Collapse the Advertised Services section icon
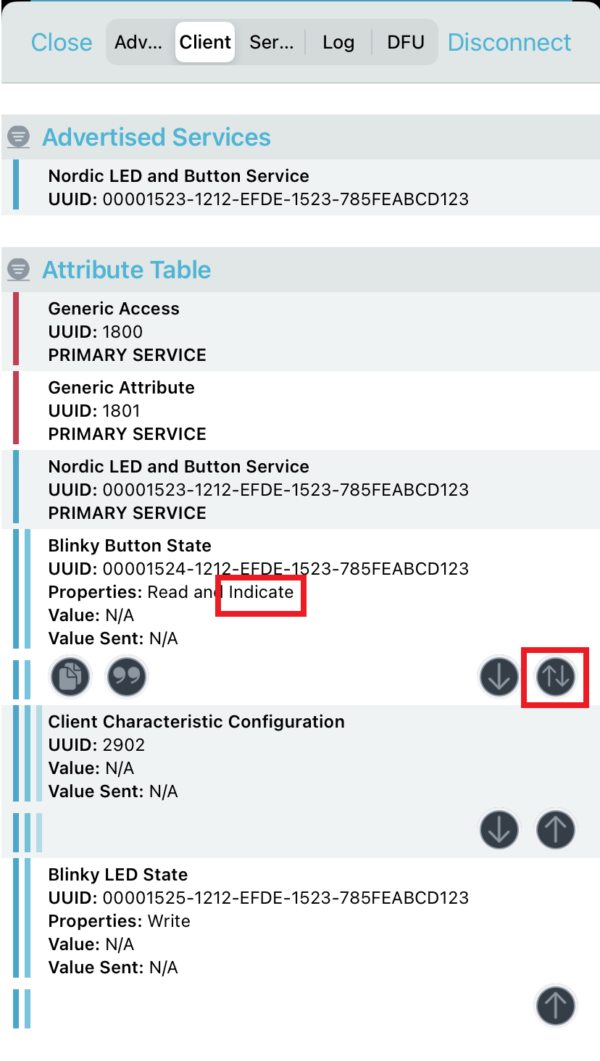Viewport: 600px width, 1061px height. coord(18,137)
